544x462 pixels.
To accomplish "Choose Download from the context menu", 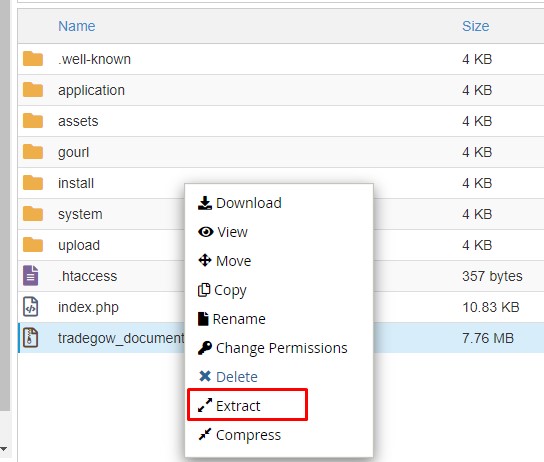I will 249,203.
